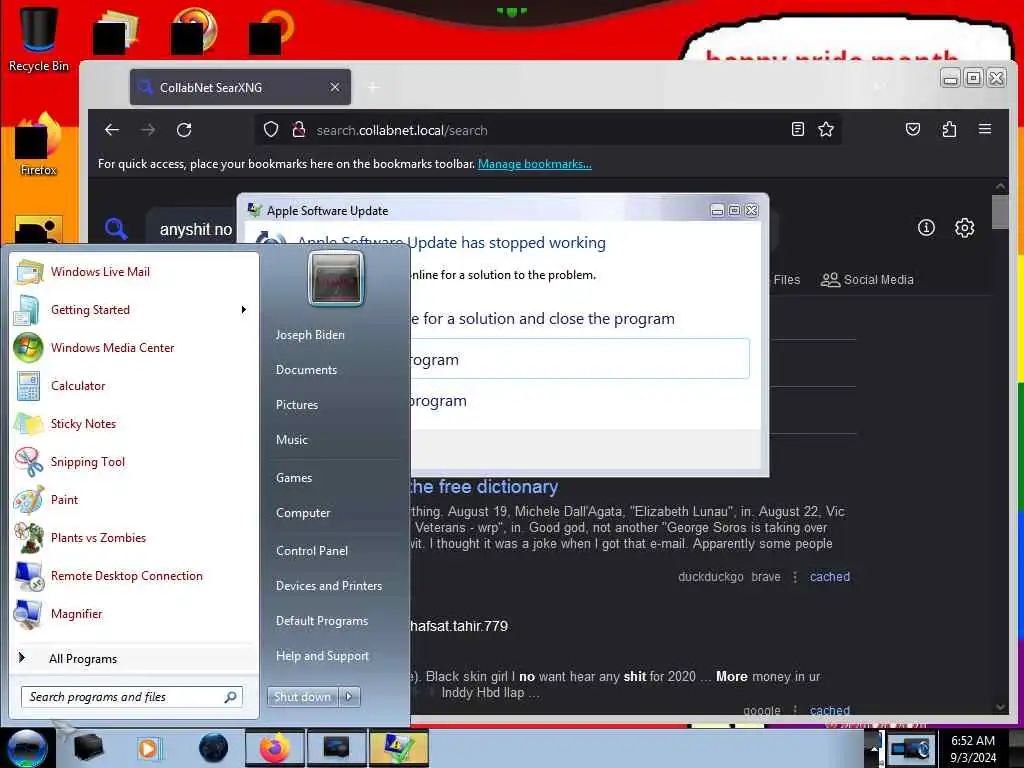Bookmark this page with the star

(x=826, y=129)
